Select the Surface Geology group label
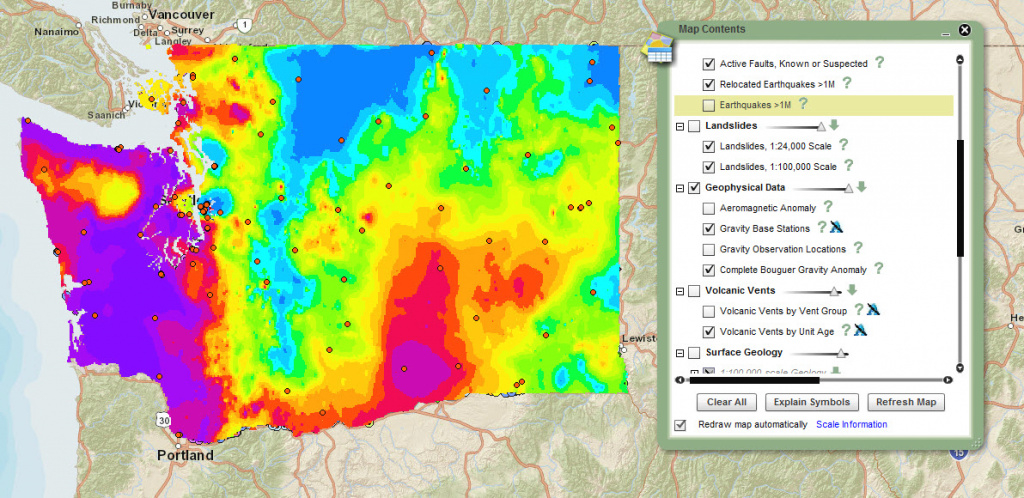Viewport: 1024px width, 498px height. click(x=743, y=352)
